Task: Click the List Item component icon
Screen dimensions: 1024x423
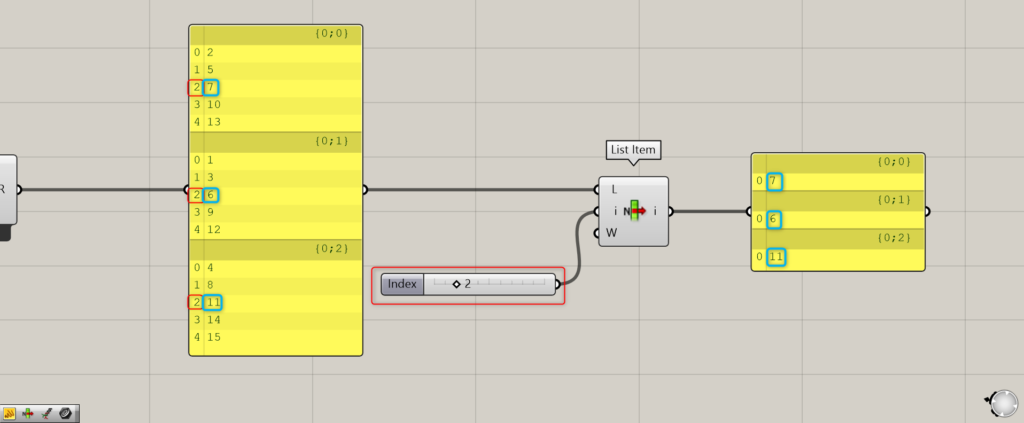Action: pos(634,211)
